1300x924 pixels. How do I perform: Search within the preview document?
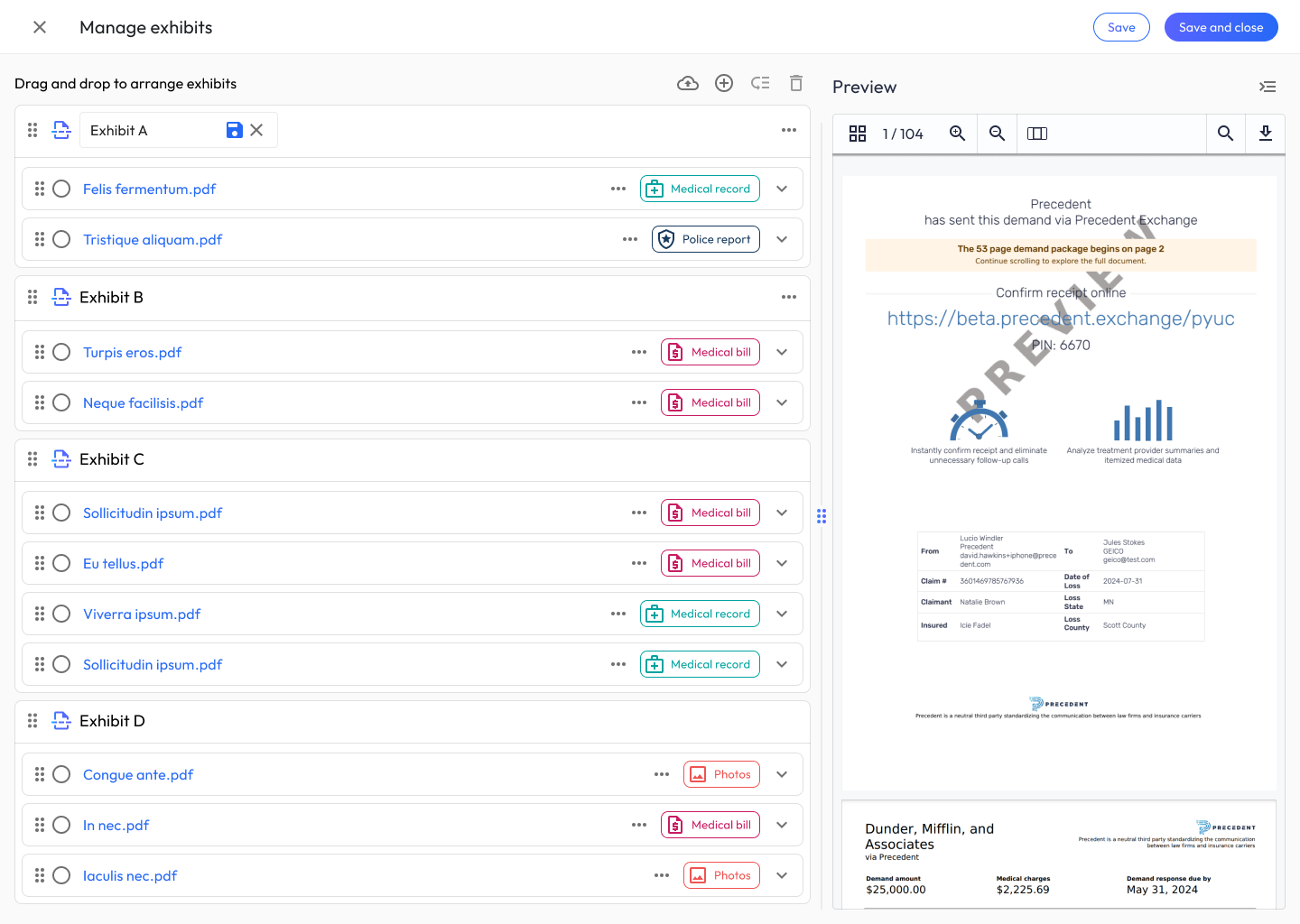coord(1225,134)
